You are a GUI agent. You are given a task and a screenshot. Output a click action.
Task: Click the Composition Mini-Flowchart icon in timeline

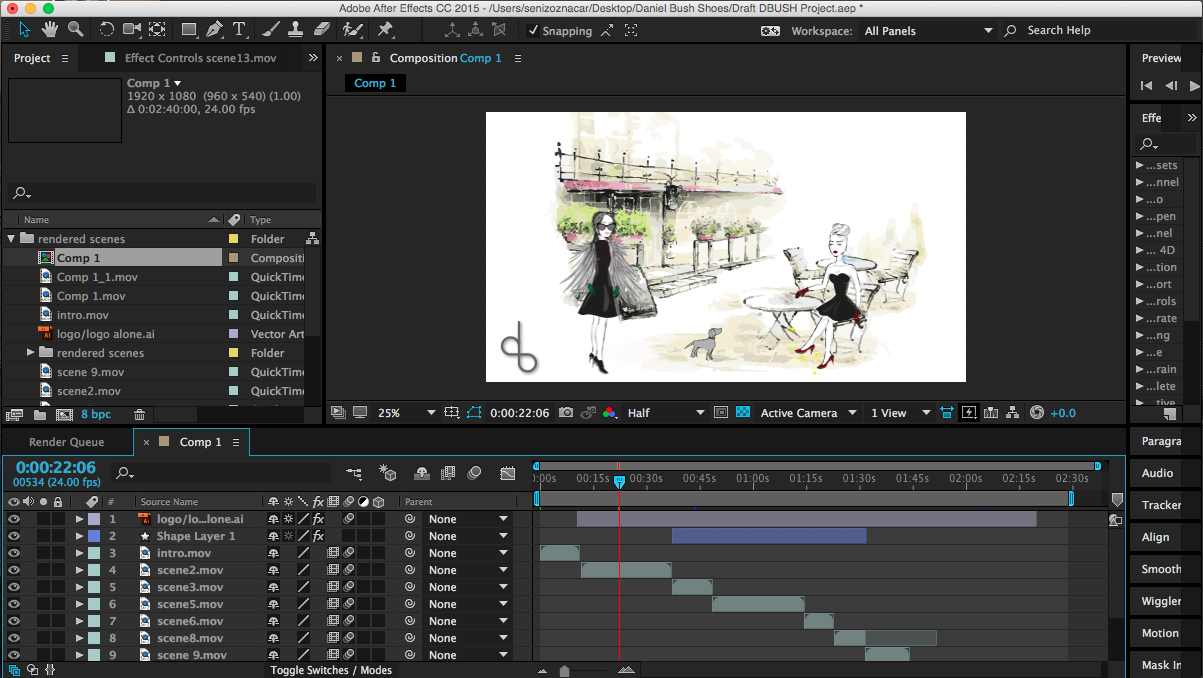(x=354, y=473)
